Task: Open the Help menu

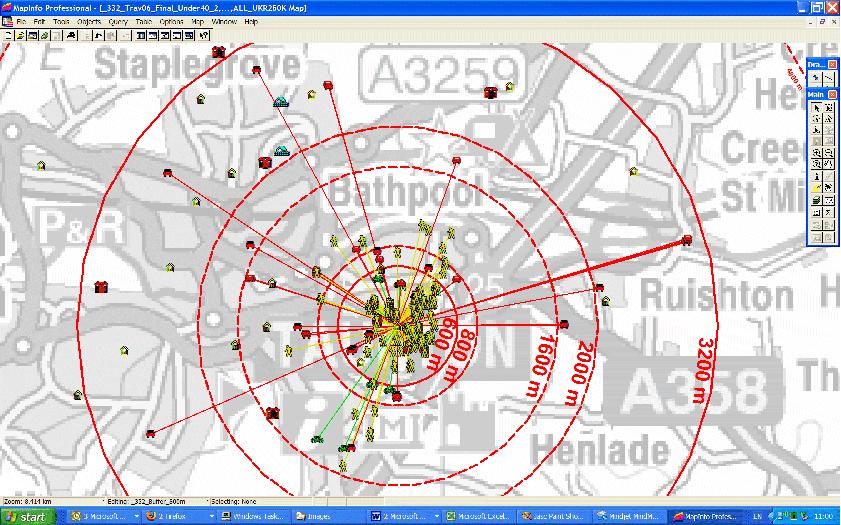Action: (251, 22)
